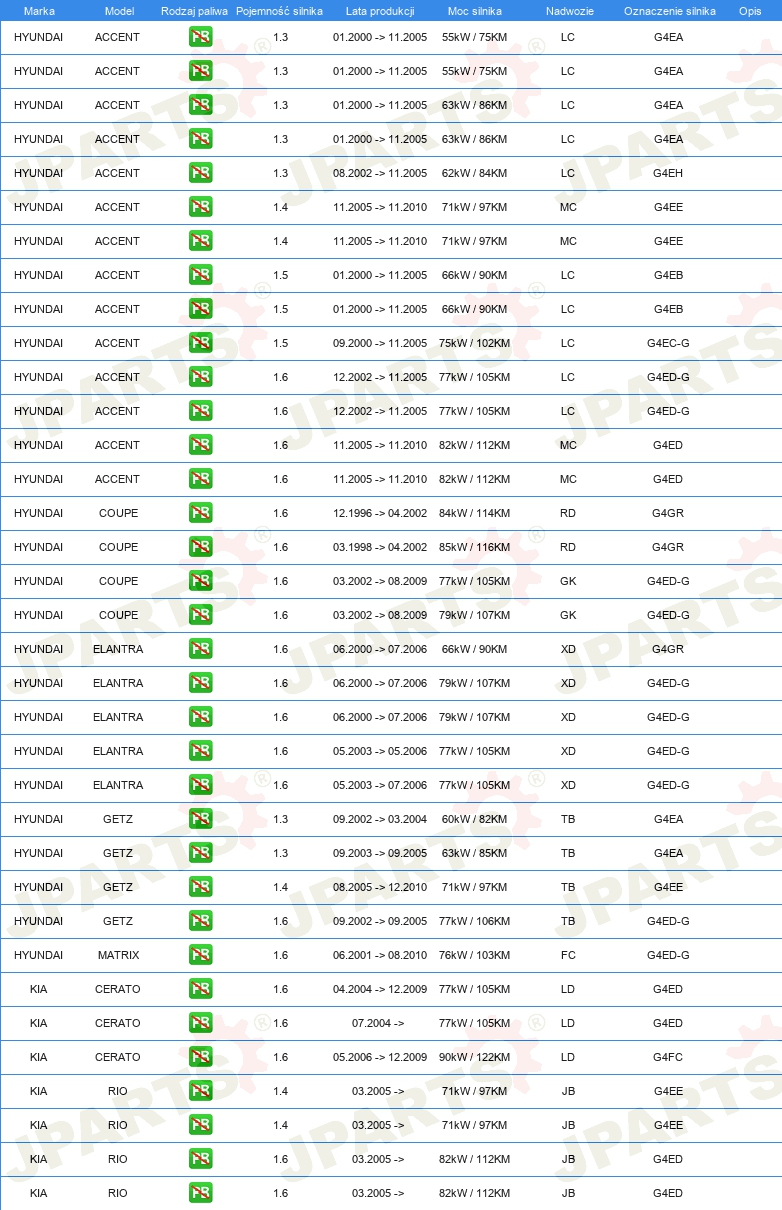This screenshot has height=1210, width=782.
Task: Click the Rodzaj paliwa column header
Action: (194, 11)
